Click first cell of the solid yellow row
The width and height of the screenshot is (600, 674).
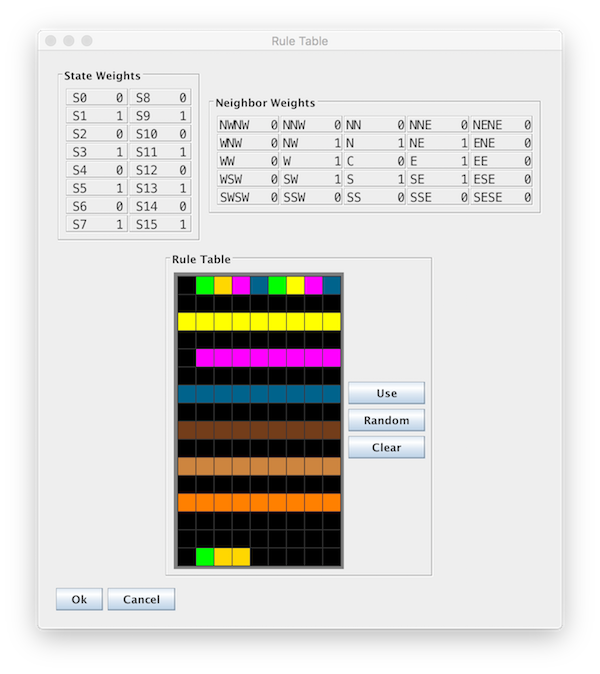point(187,322)
